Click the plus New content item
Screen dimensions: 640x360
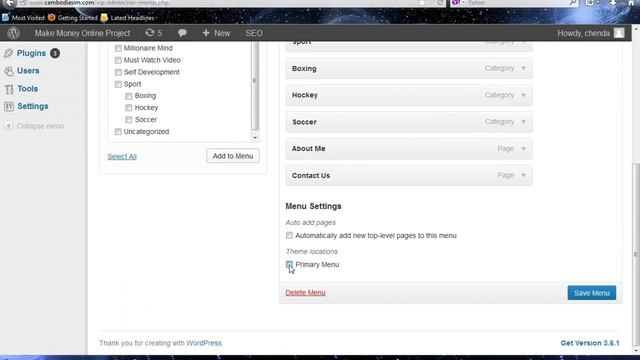216,33
